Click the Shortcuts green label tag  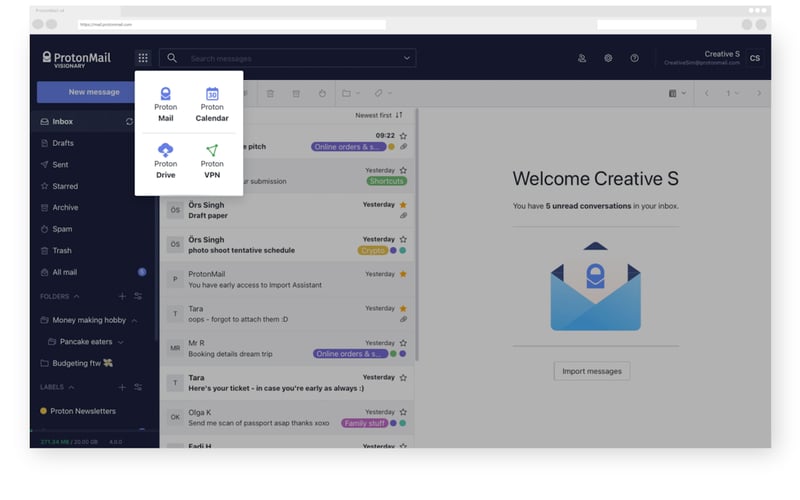tap(386, 181)
